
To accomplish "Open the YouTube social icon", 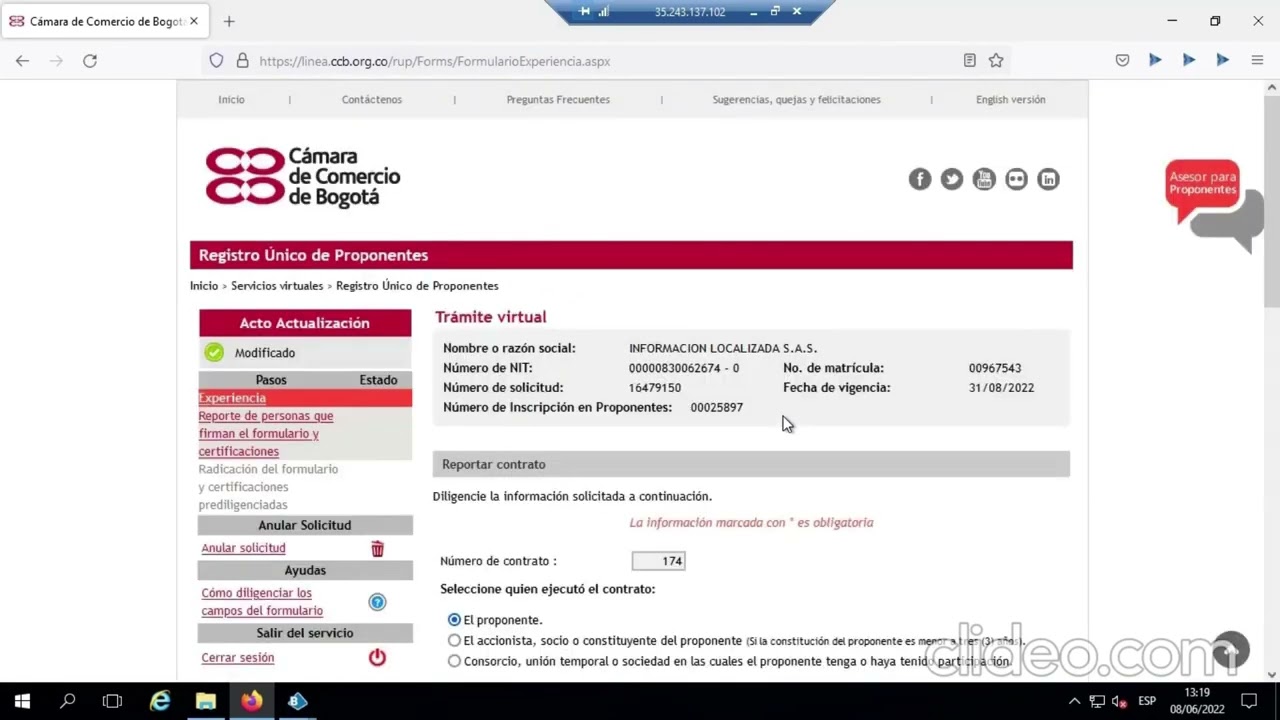I will [984, 179].
